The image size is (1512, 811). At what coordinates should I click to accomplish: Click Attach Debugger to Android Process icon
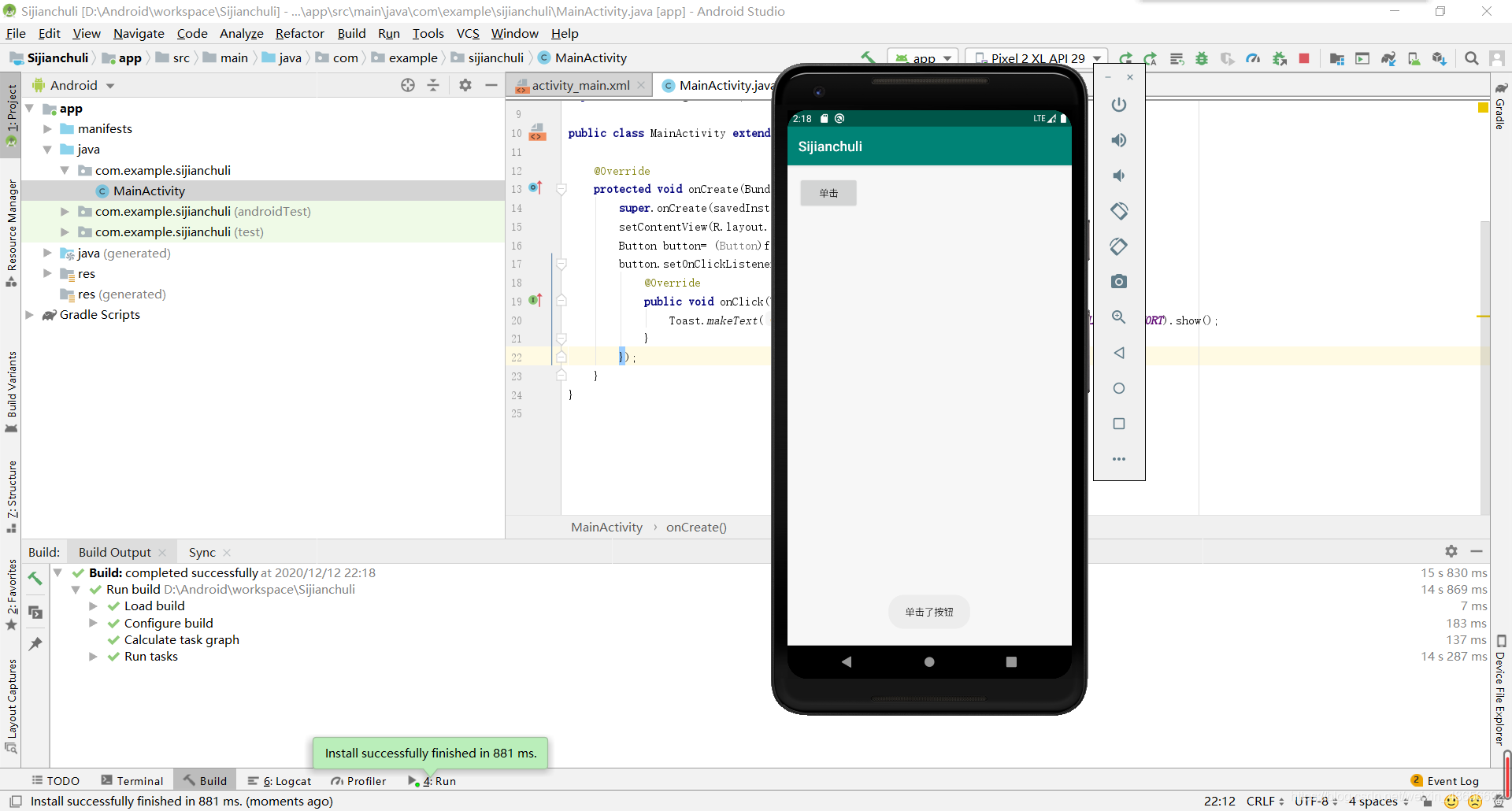click(x=1280, y=58)
